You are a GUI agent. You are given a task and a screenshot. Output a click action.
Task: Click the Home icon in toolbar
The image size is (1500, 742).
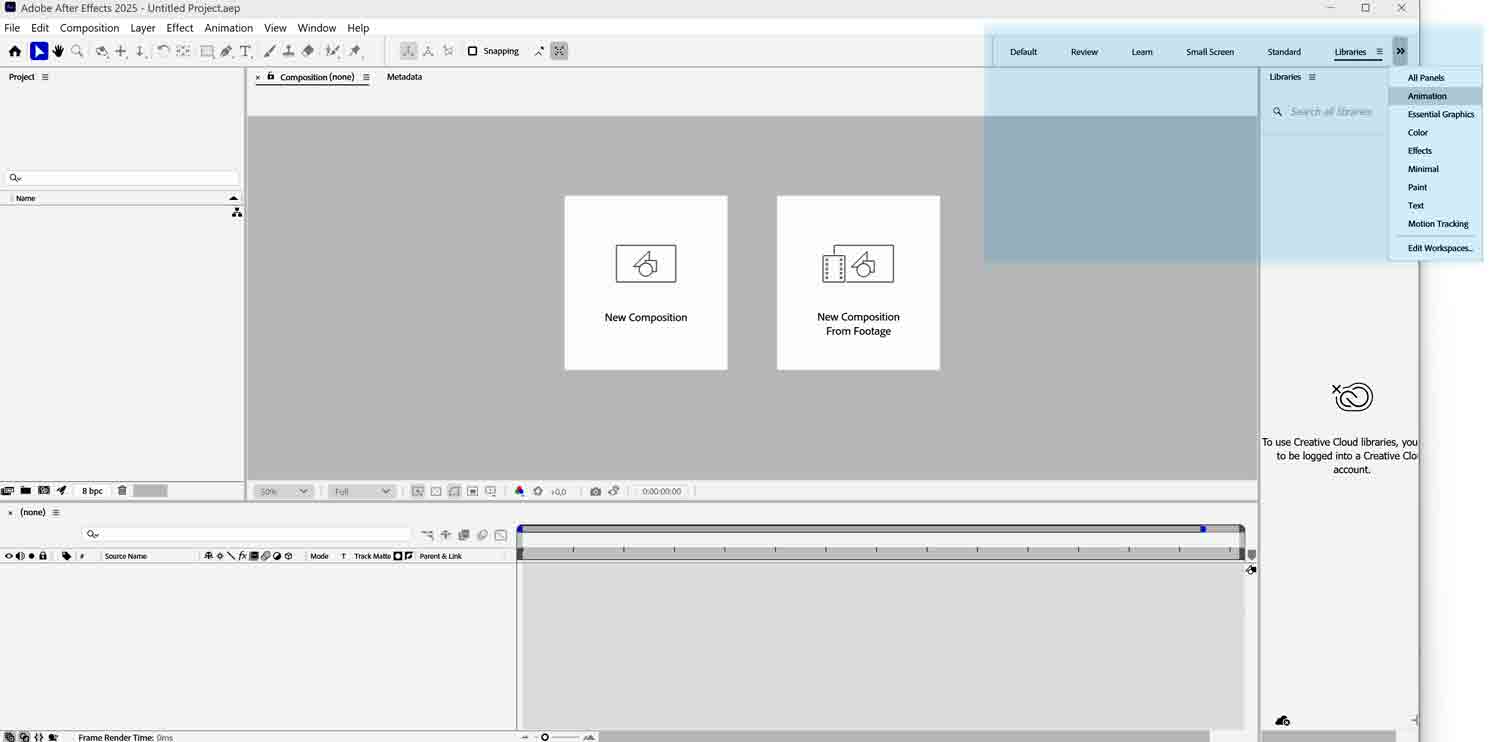[x=14, y=51]
